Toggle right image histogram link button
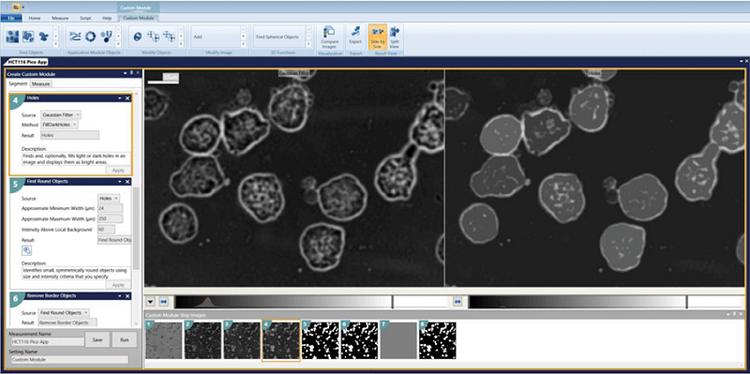 point(458,302)
